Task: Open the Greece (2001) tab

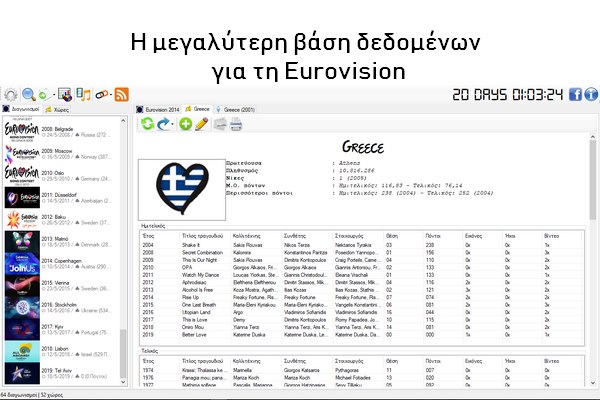Action: 236,109
